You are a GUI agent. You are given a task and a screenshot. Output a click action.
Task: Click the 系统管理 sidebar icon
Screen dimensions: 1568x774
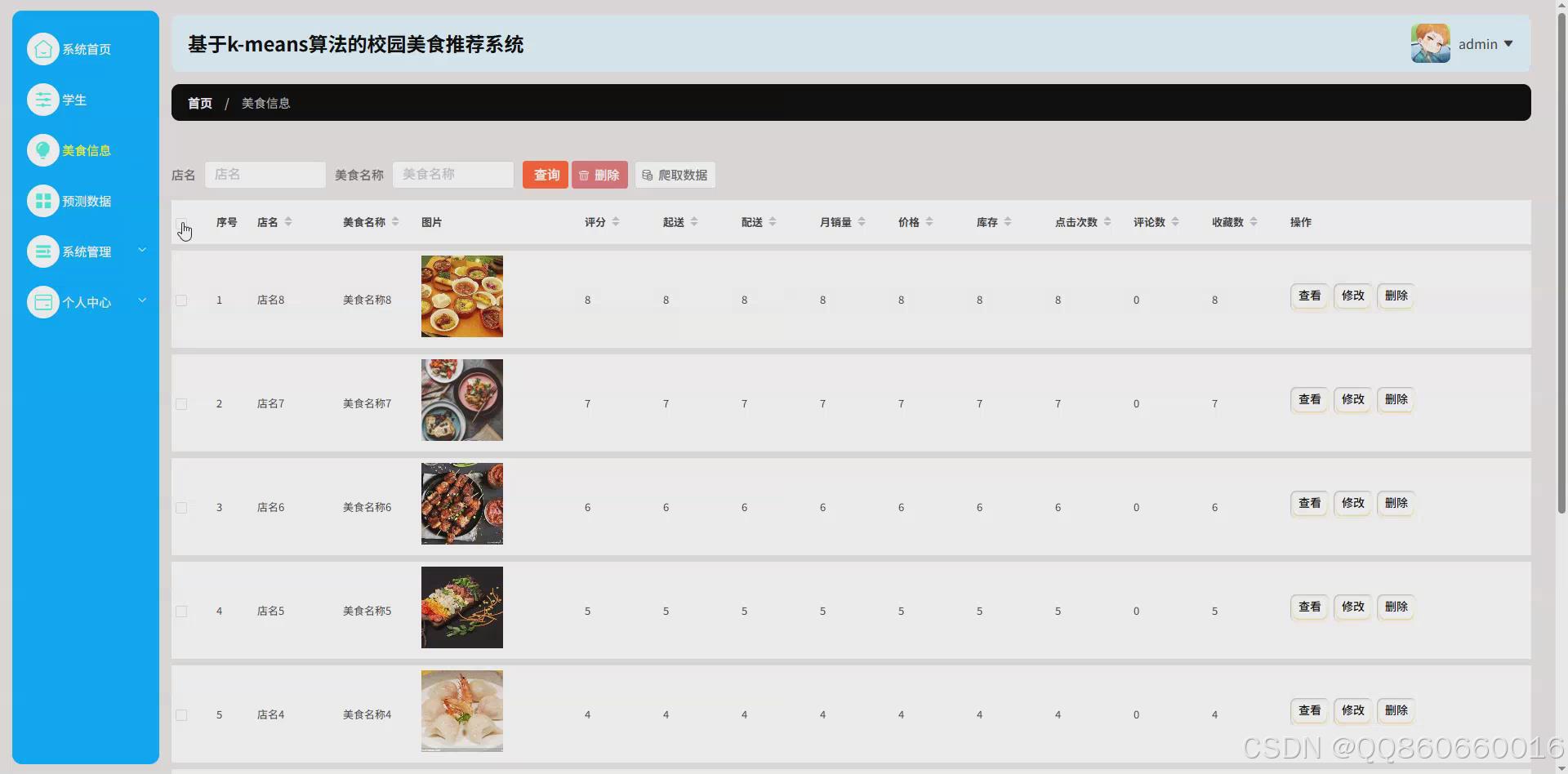click(x=43, y=251)
